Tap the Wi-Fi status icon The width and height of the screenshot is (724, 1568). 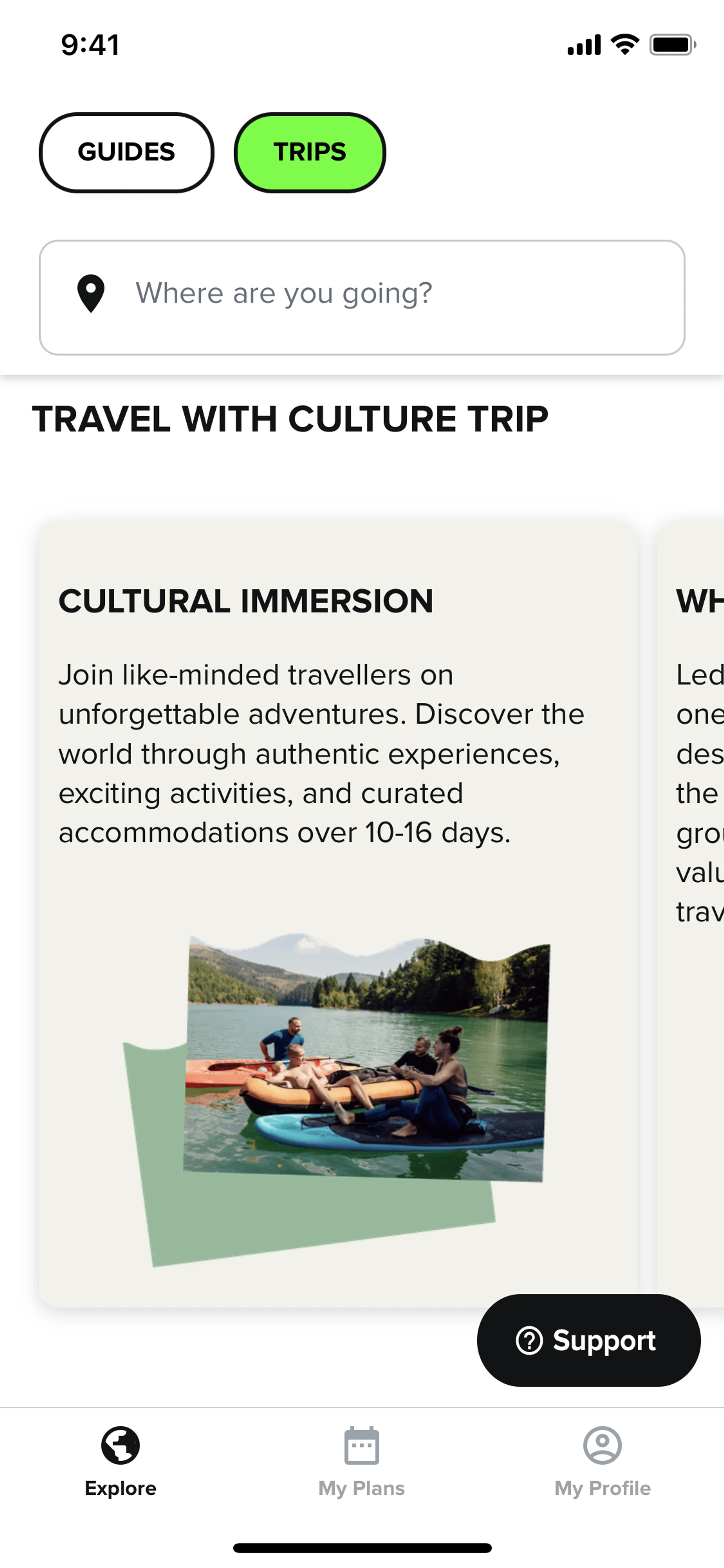tap(625, 45)
